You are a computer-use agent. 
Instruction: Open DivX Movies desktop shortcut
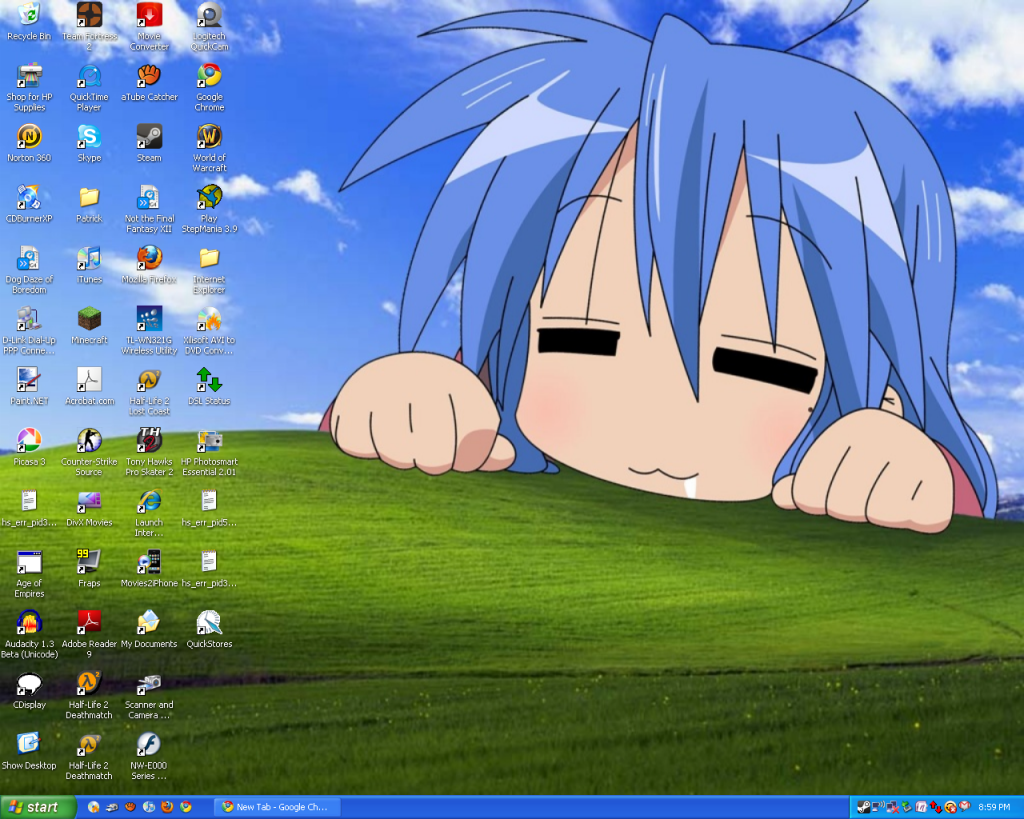(x=89, y=508)
